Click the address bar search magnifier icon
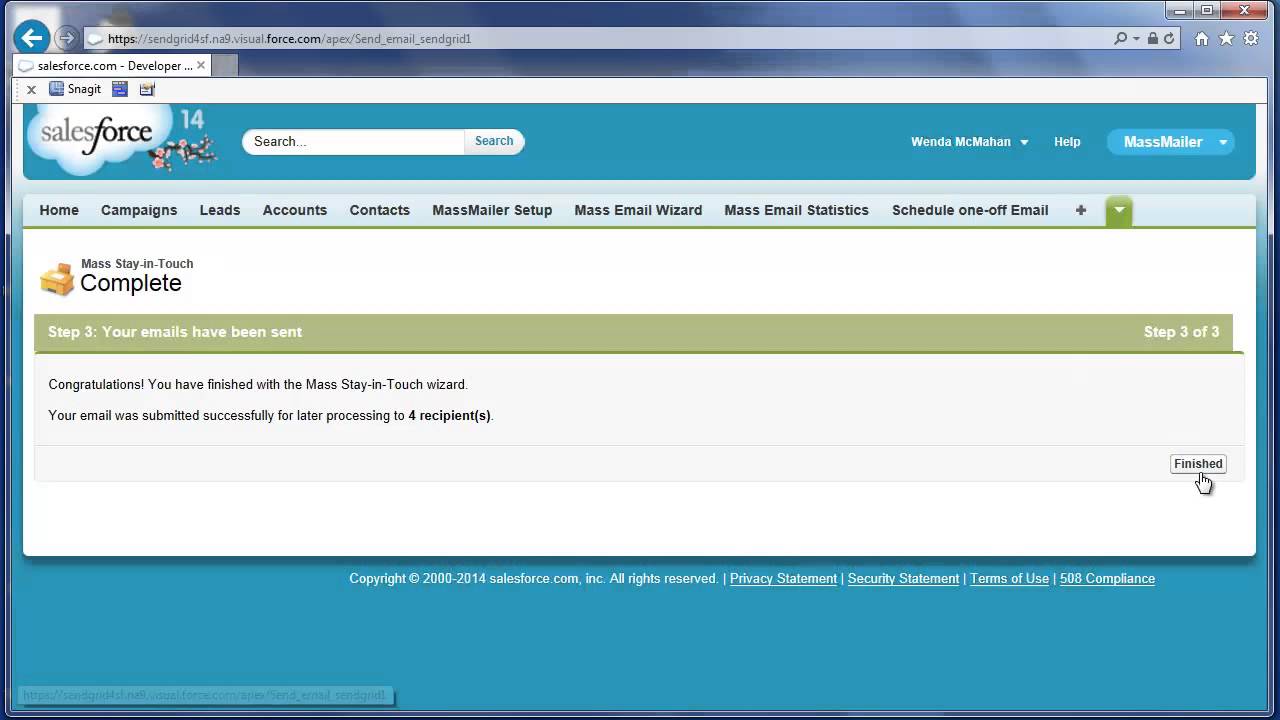Image resolution: width=1280 pixels, height=720 pixels. (x=1121, y=39)
